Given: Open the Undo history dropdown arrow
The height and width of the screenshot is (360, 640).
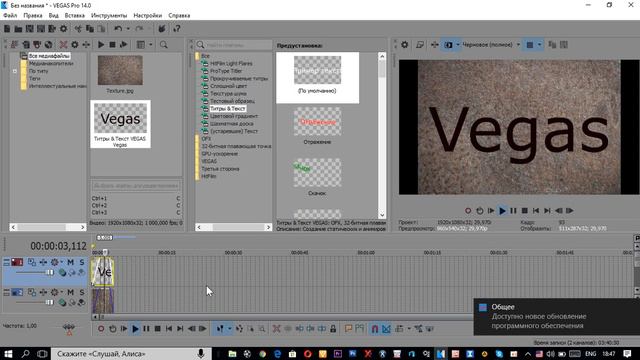Looking at the screenshot, I should point(128,29).
